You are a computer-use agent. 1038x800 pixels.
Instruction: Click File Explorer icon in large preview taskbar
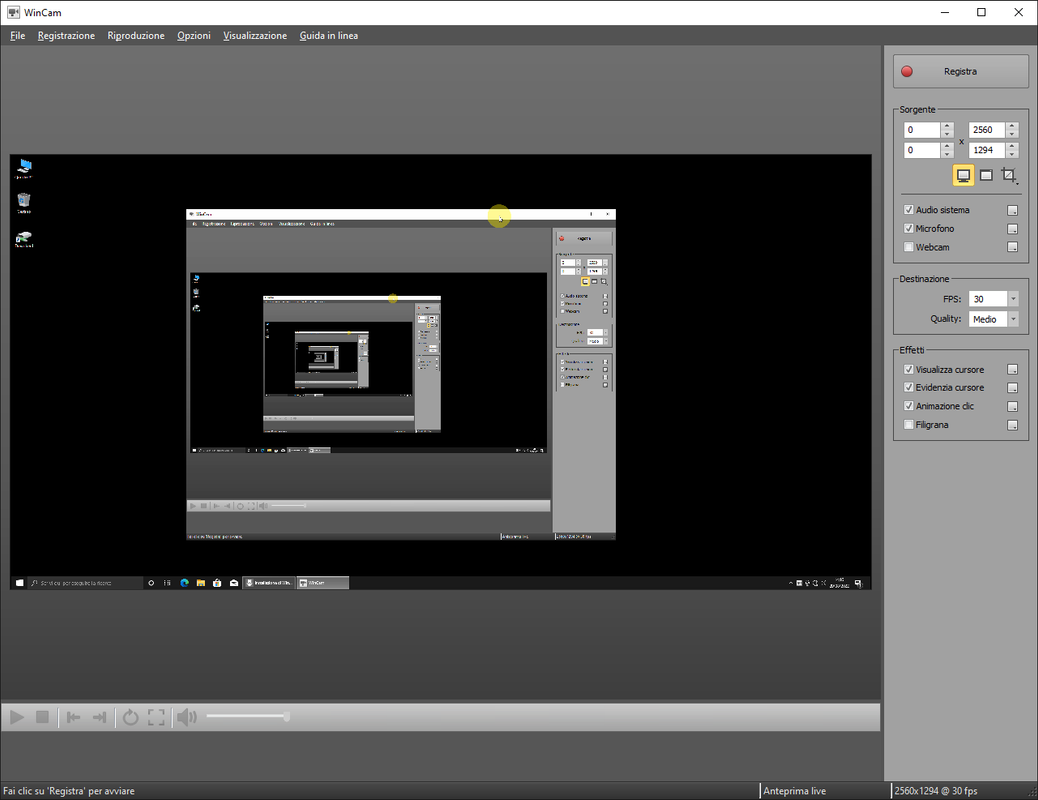[201, 583]
